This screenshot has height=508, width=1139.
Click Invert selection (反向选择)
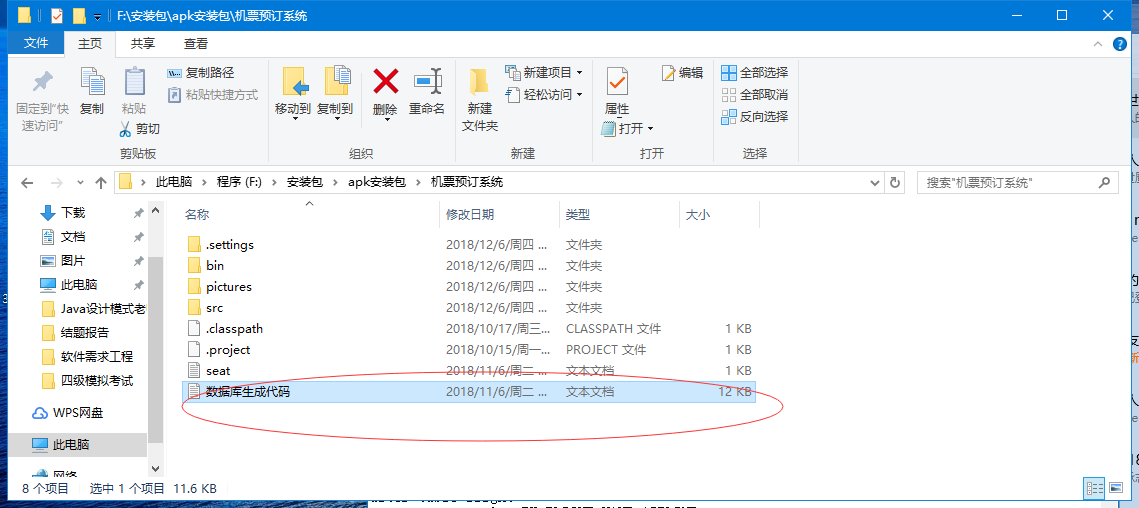pos(755,116)
